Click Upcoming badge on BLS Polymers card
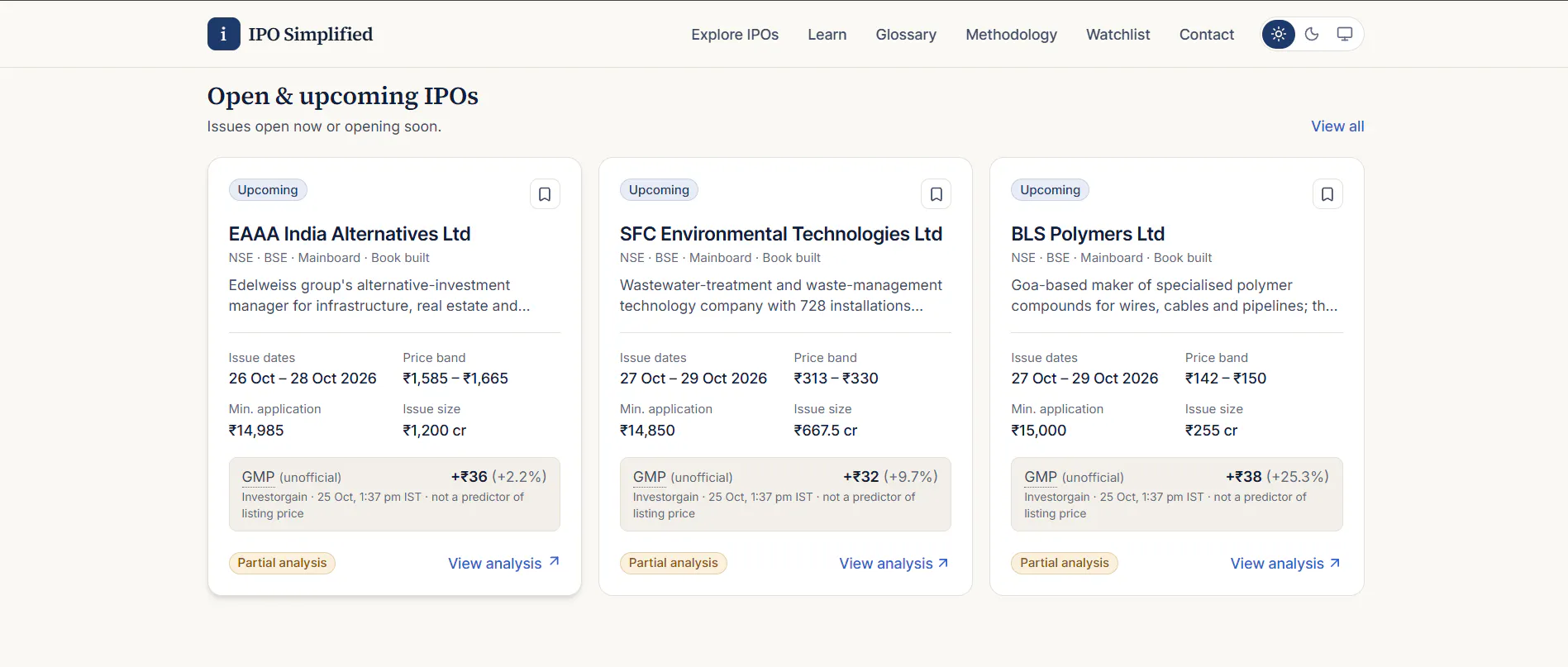The height and width of the screenshot is (667, 1568). click(1050, 190)
